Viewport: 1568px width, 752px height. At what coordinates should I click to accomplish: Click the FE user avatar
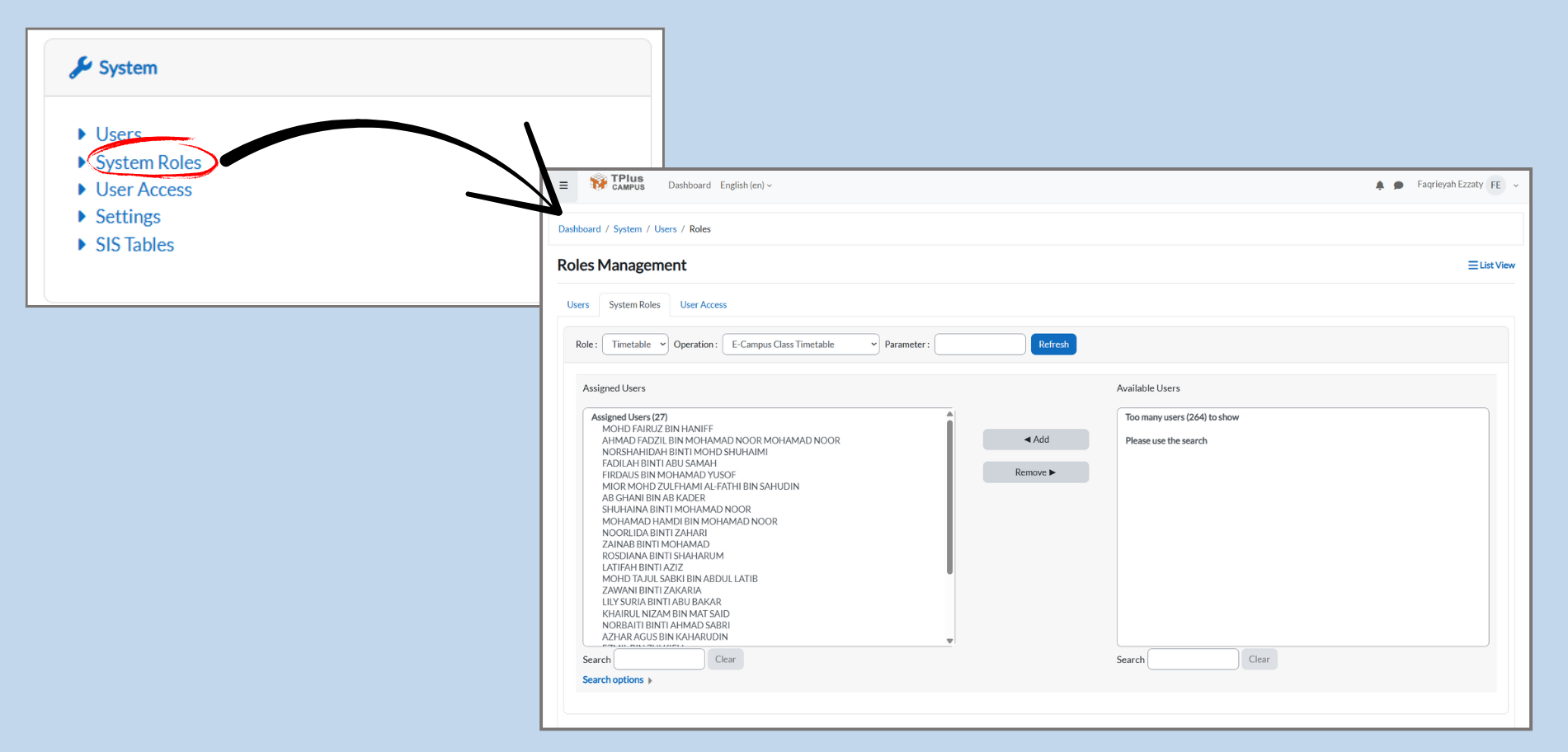[1495, 186]
